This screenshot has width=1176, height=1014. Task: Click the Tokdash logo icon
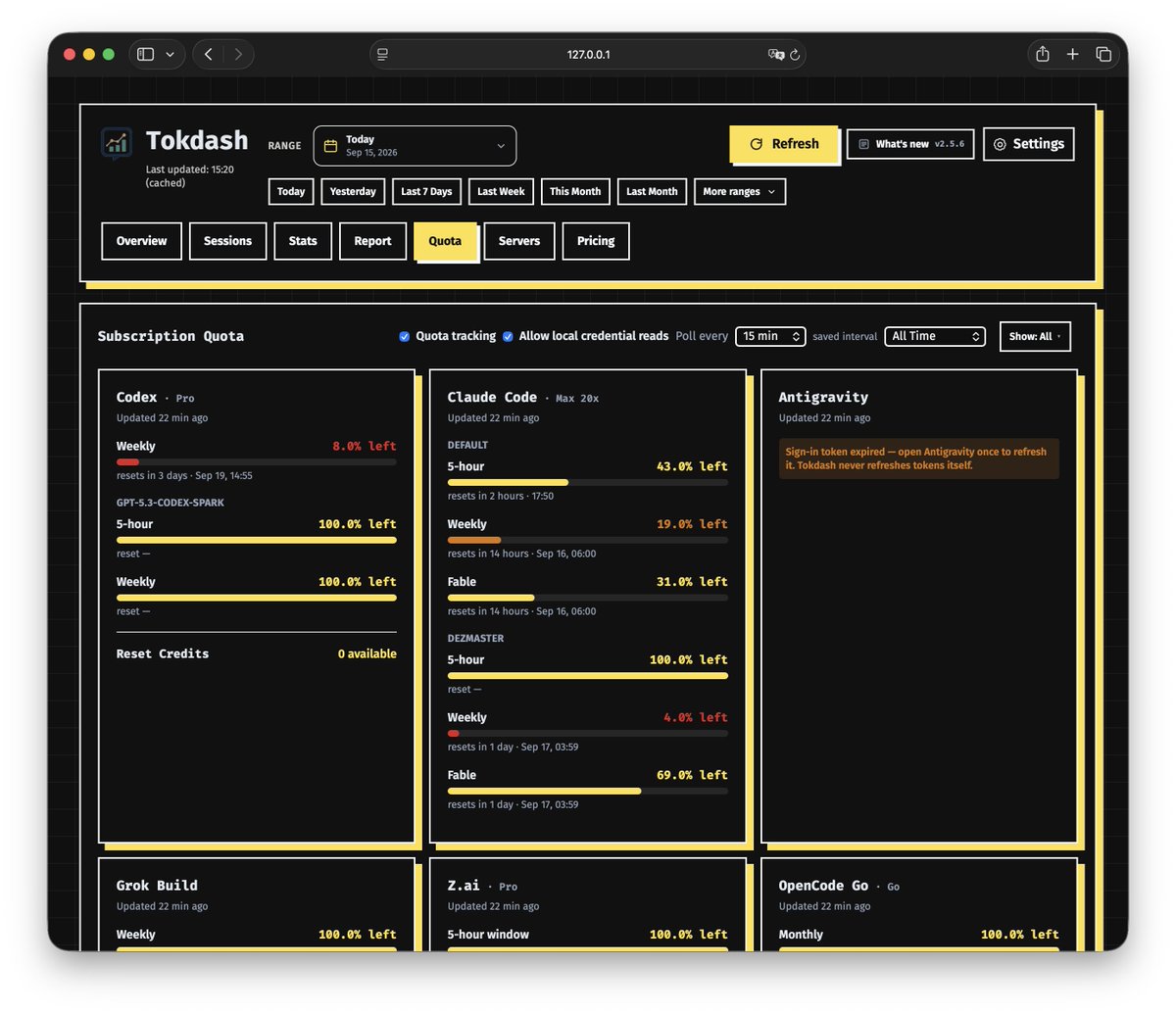[x=117, y=143]
